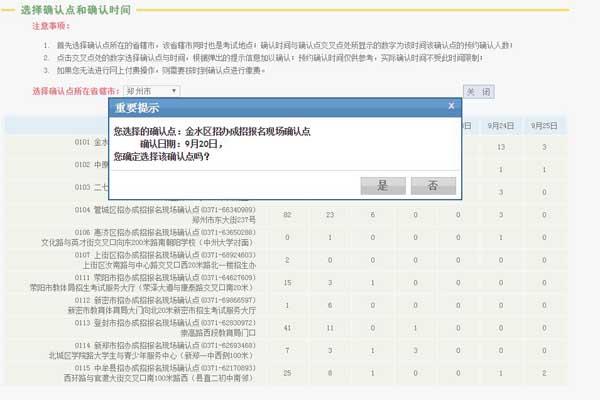
Task: Click the 关闭 button beside the city selector
Action: tap(478, 91)
